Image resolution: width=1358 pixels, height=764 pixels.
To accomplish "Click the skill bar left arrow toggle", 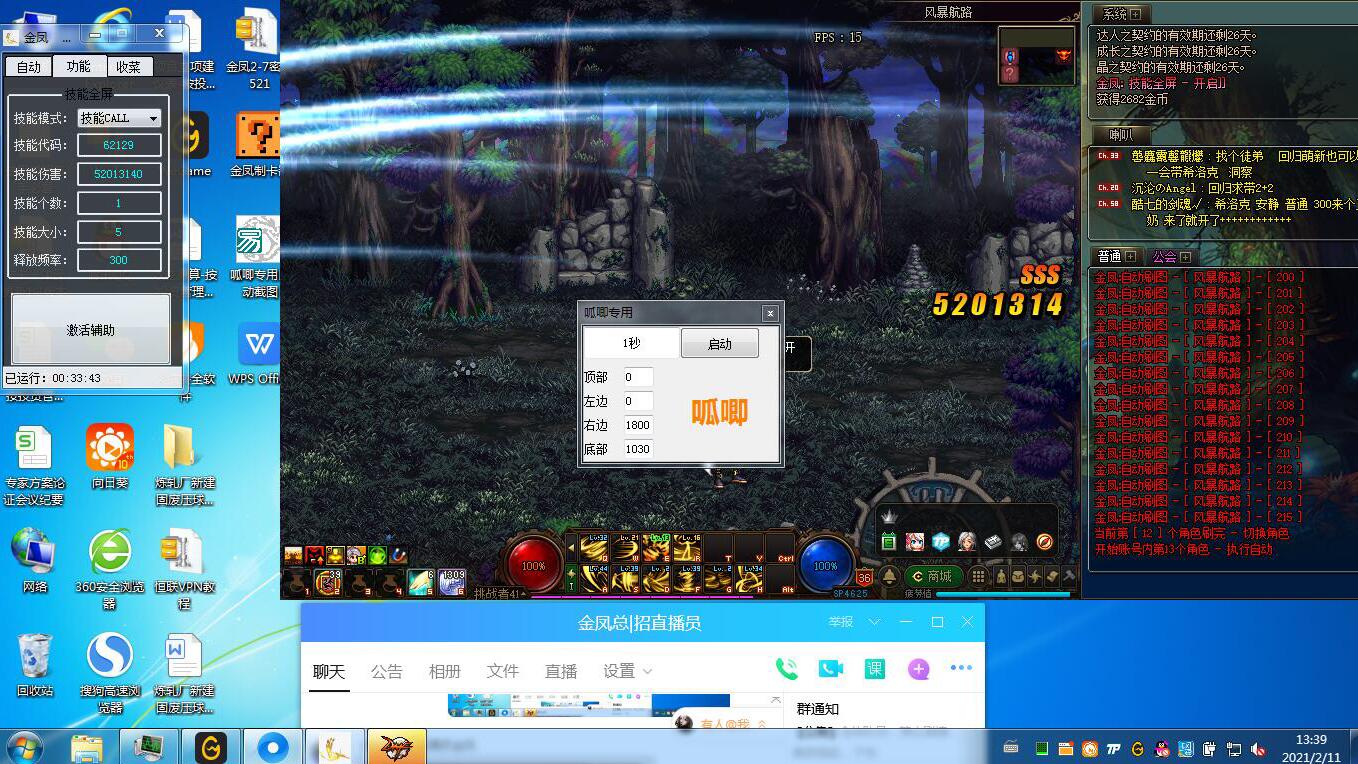I will pos(572,548).
